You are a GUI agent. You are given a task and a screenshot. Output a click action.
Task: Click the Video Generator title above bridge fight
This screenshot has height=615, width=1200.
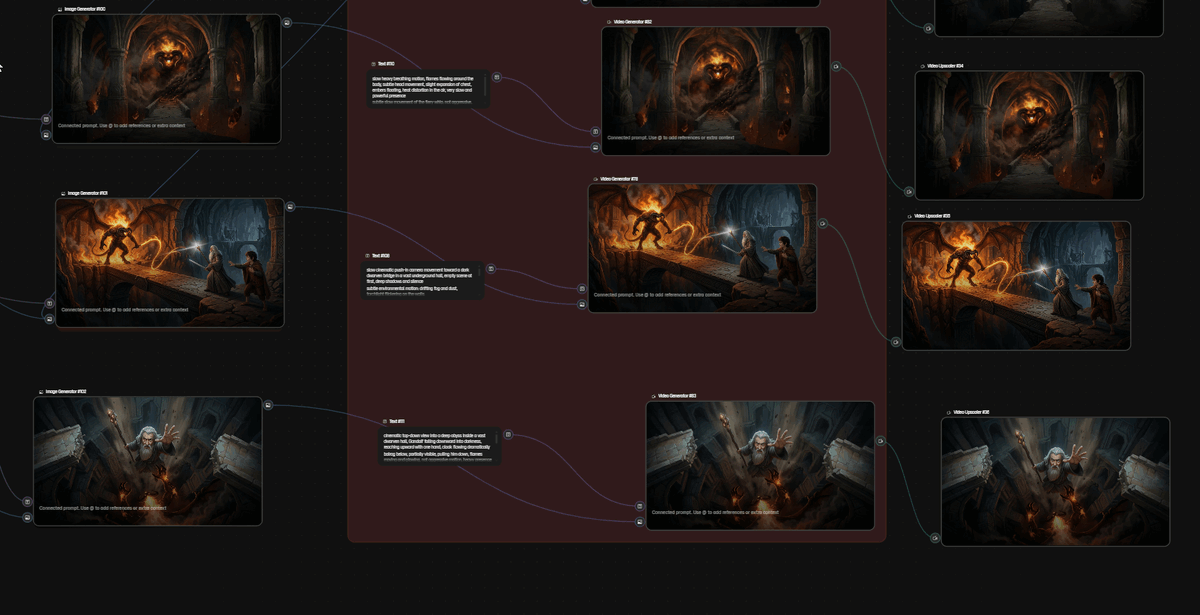(x=620, y=179)
